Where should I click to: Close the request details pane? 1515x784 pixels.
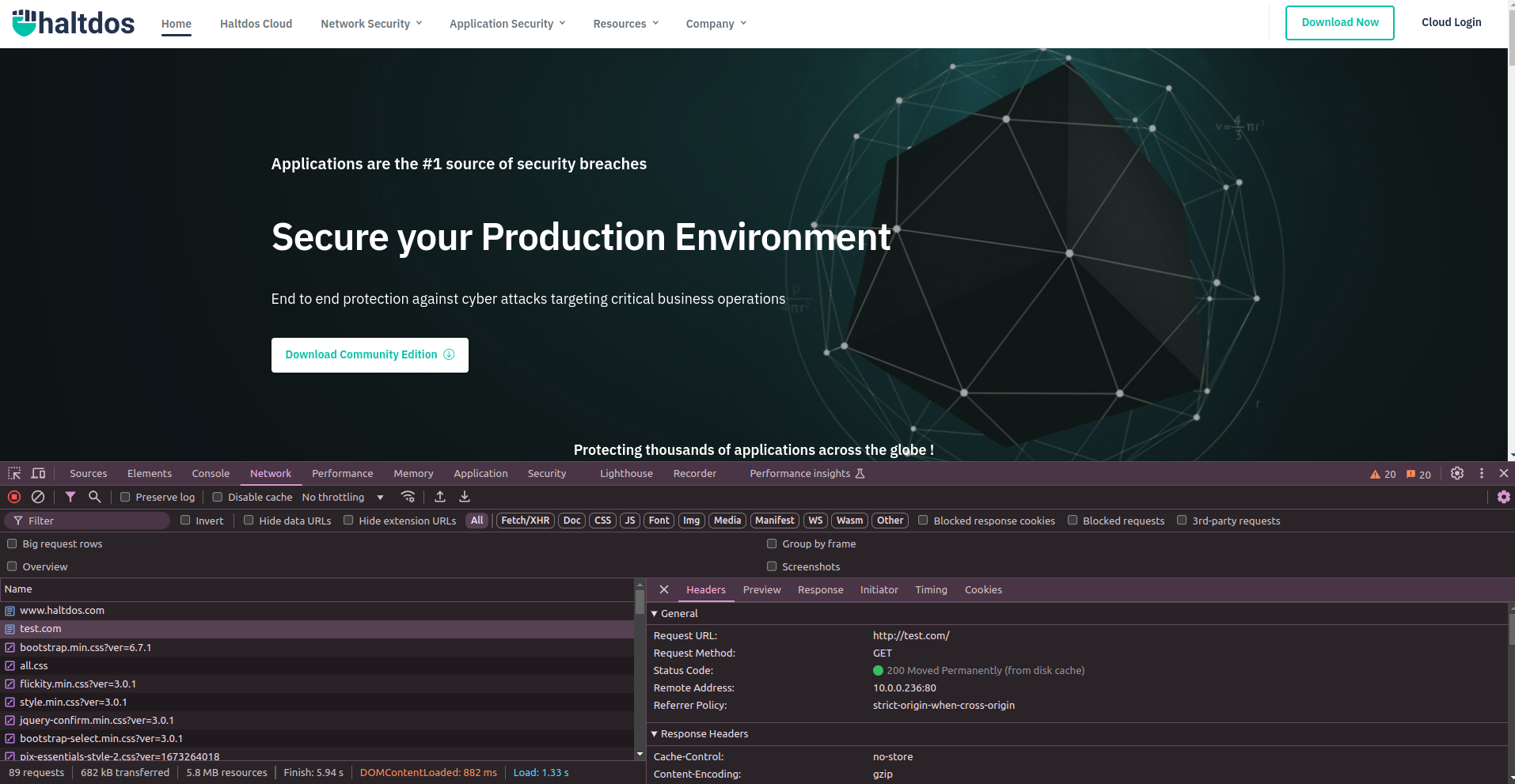[664, 589]
